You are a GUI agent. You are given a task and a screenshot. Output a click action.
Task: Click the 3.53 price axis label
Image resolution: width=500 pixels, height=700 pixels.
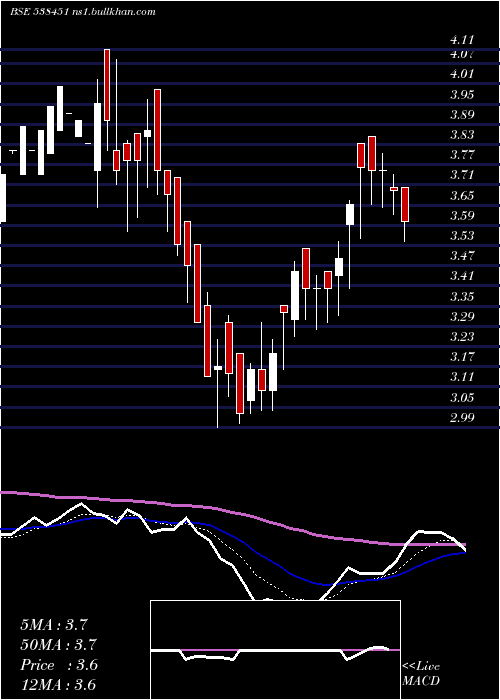(462, 236)
